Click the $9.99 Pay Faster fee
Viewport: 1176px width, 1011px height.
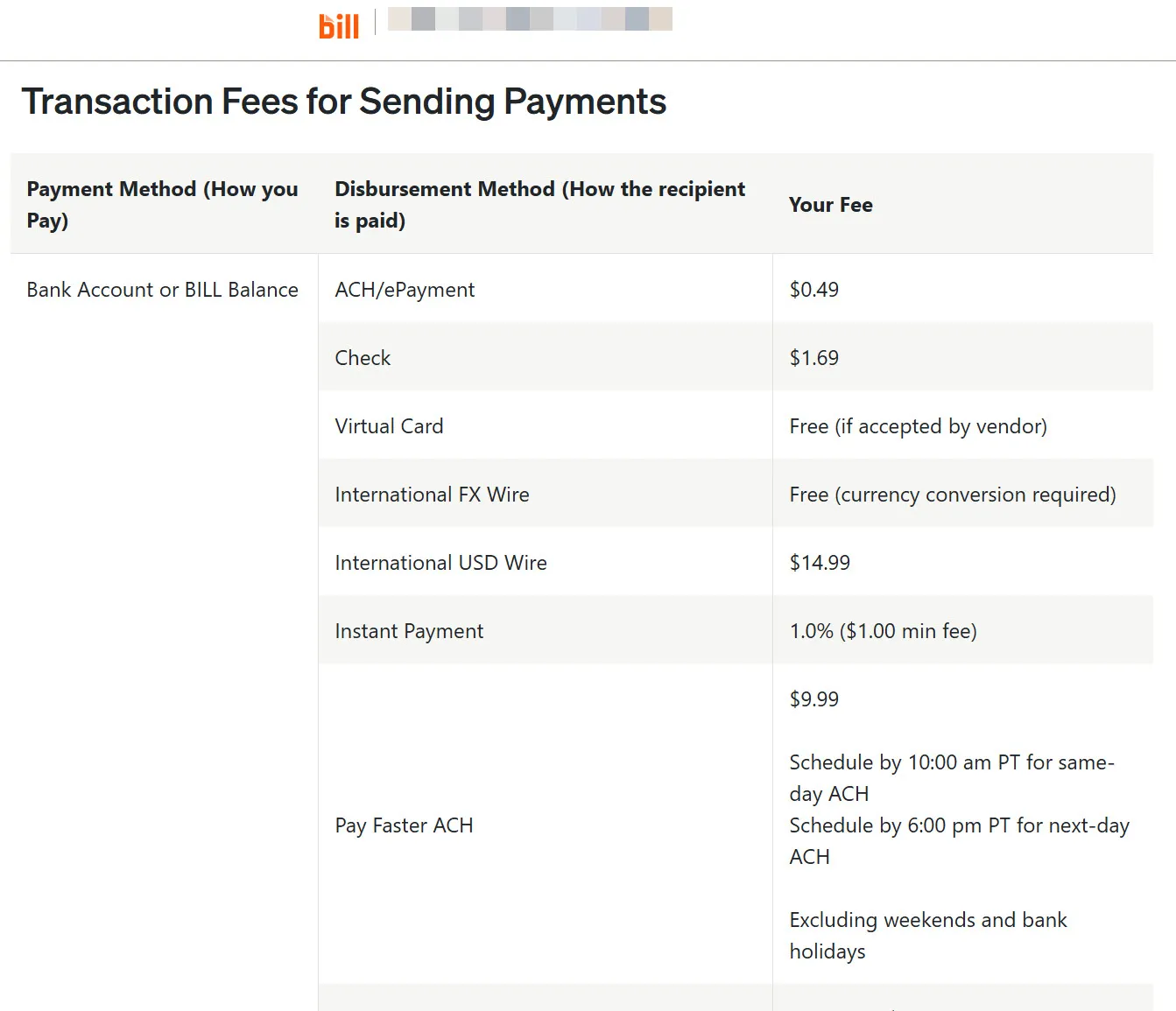814,699
